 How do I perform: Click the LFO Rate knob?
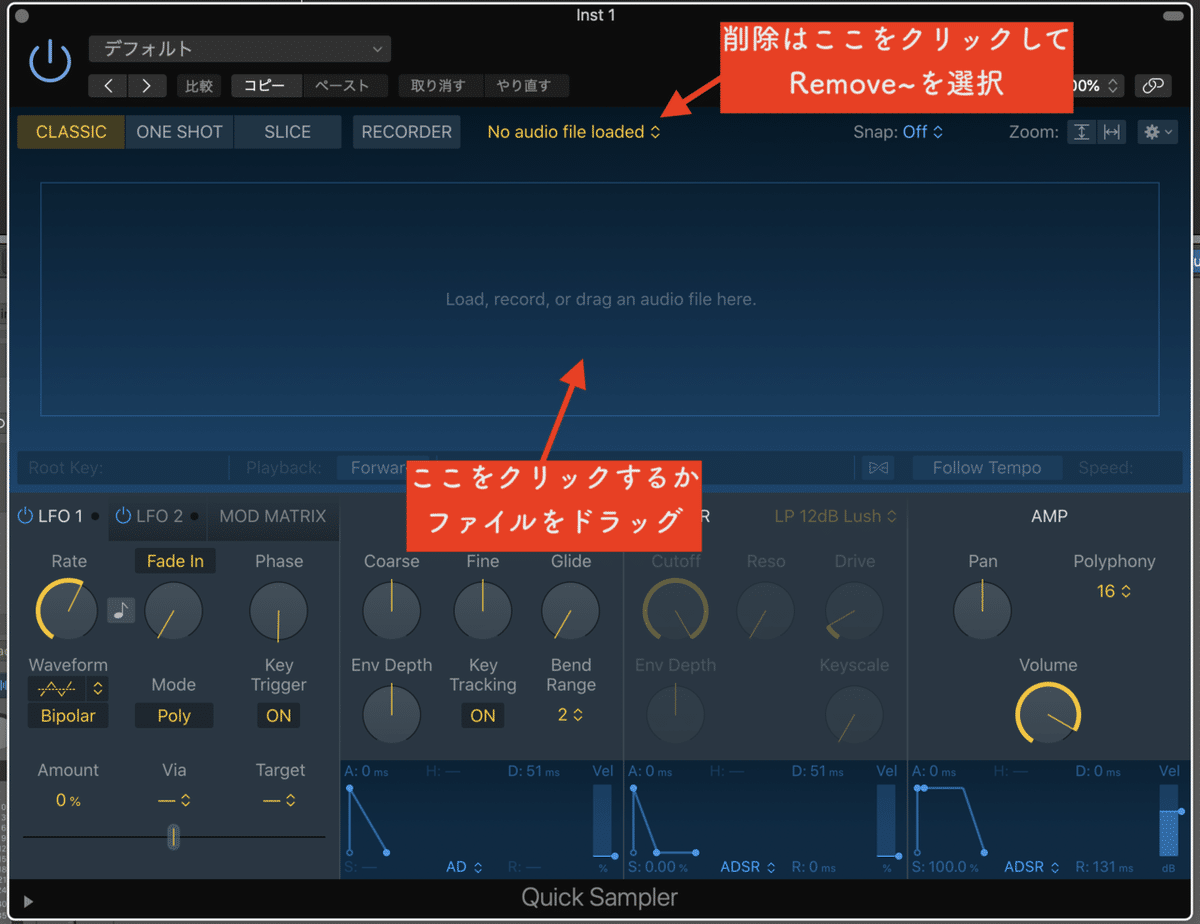pyautogui.click(x=66, y=609)
